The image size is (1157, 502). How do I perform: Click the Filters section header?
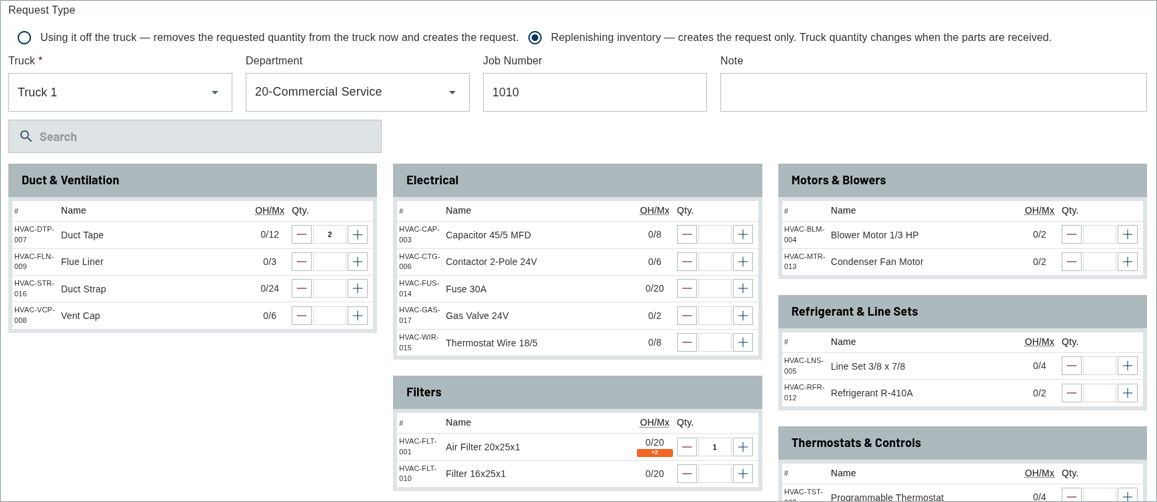click(x=578, y=392)
